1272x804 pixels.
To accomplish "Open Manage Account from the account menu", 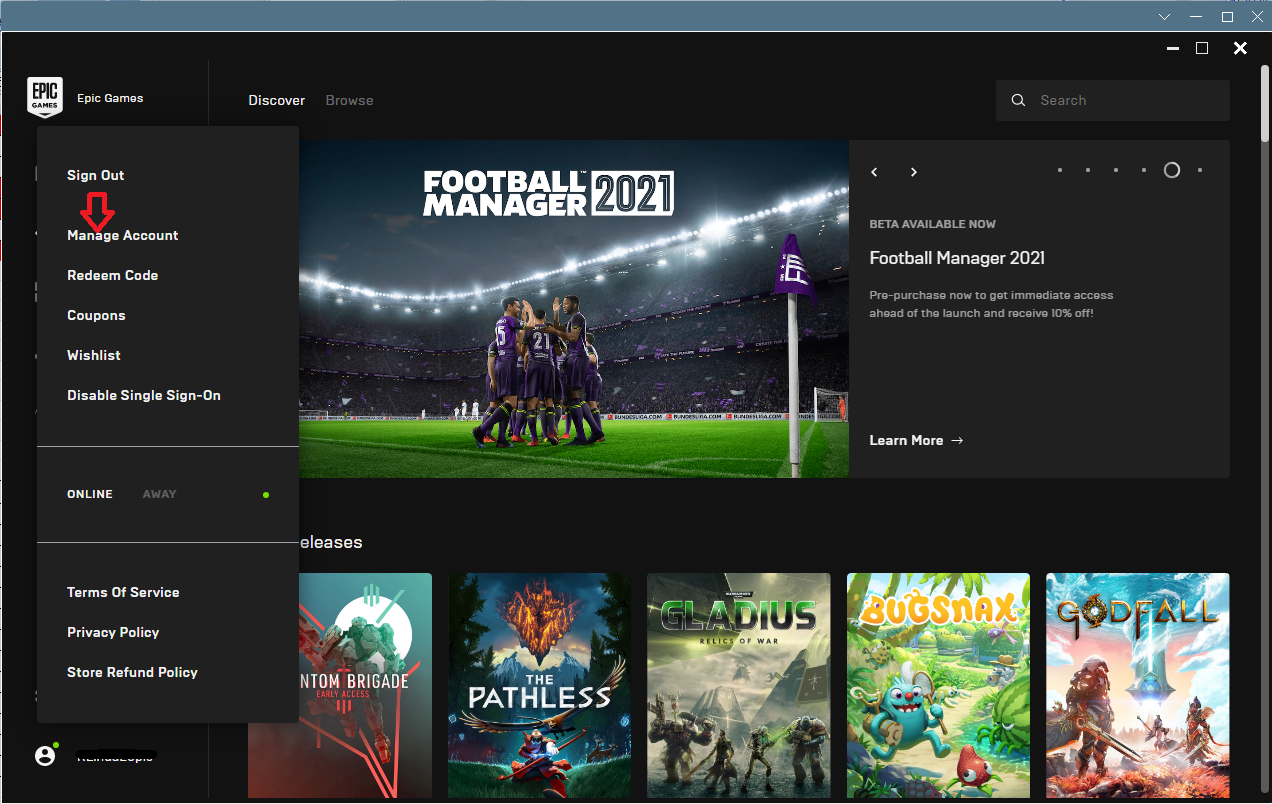I will coord(123,235).
